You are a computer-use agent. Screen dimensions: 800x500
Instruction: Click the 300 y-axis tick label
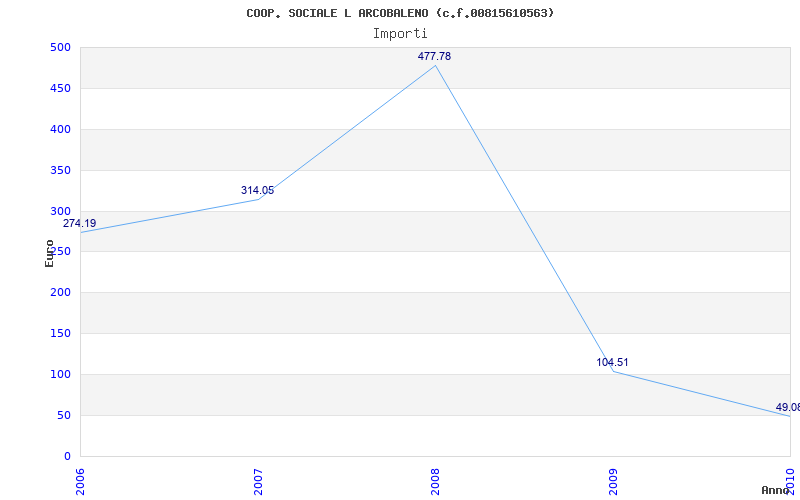(60, 211)
